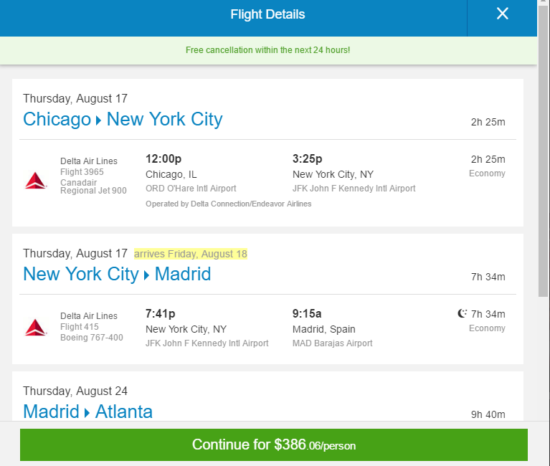Continue for $386.06 per person
Viewport: 550px width, 466px height.
(274, 445)
